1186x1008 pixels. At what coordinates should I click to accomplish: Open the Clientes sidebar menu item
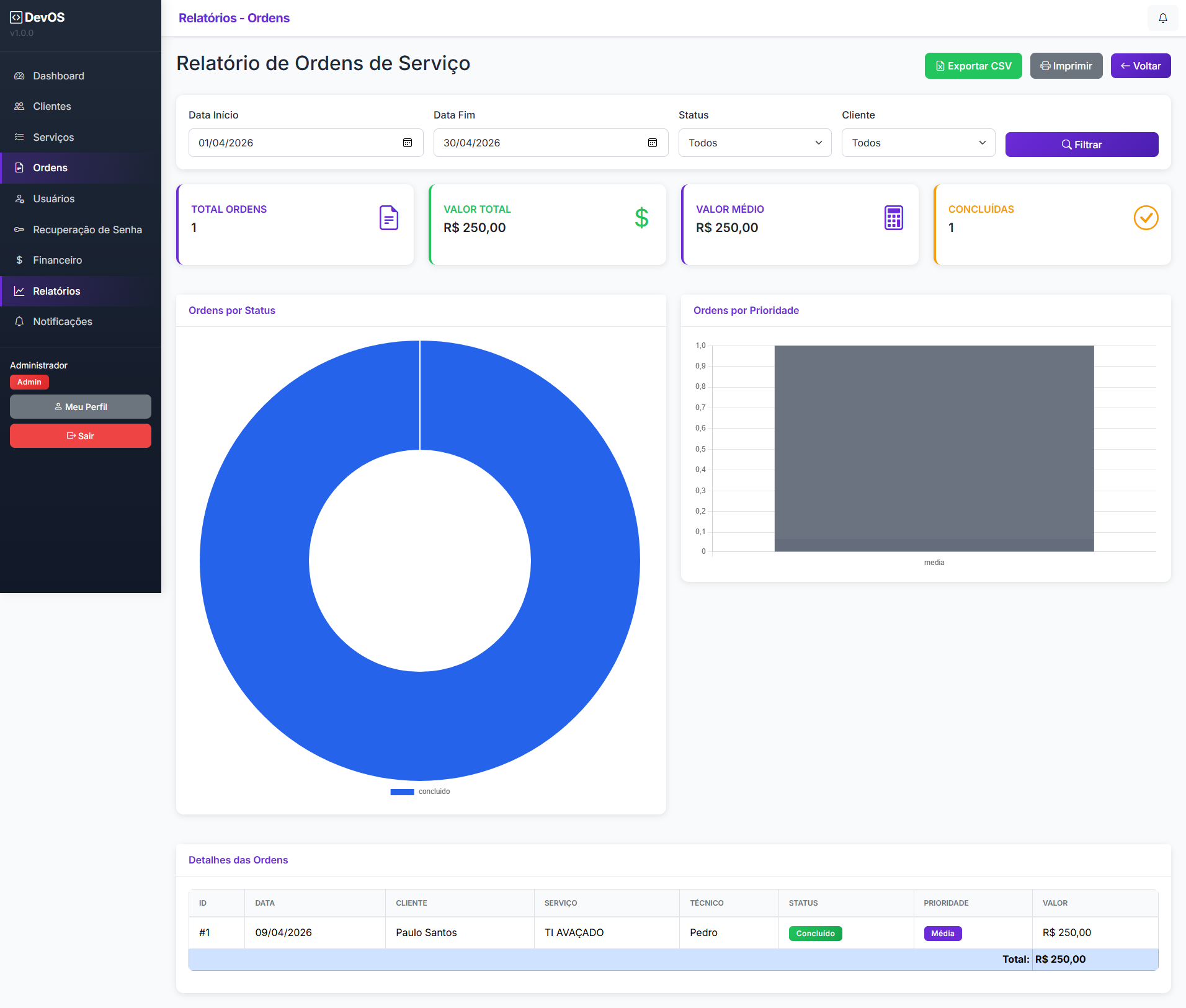[52, 106]
